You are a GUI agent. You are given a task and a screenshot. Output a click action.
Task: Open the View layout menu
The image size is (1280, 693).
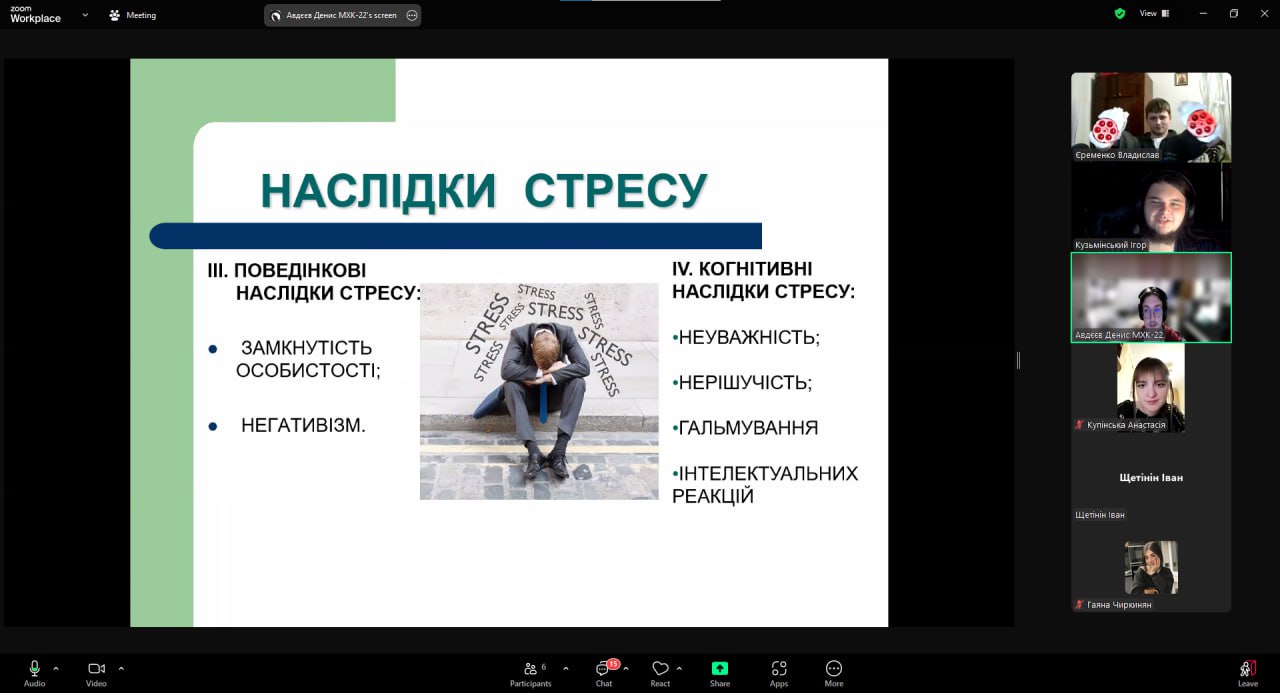click(x=1153, y=14)
